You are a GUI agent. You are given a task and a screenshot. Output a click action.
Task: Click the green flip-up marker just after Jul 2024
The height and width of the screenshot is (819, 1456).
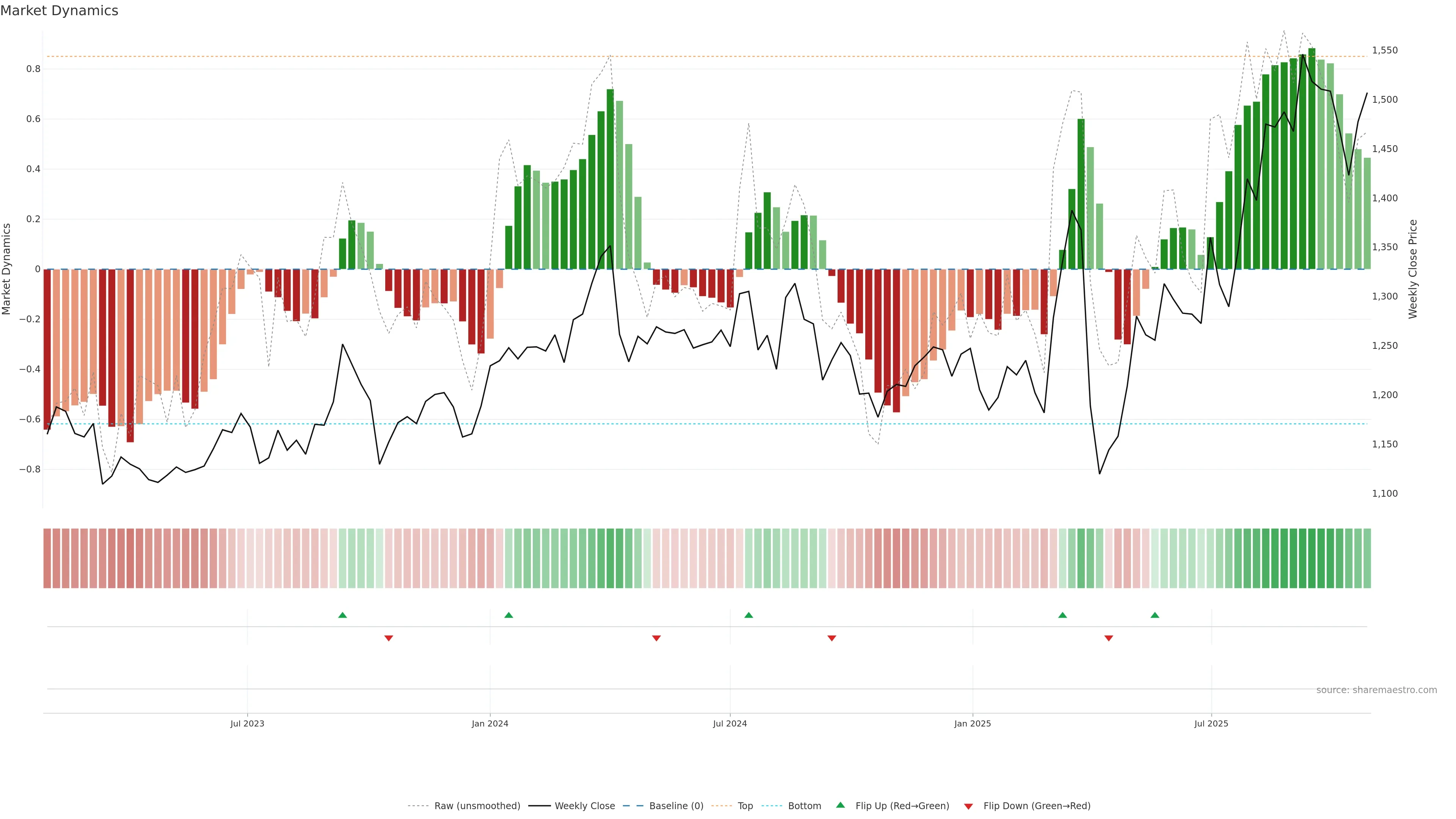pyautogui.click(x=749, y=615)
